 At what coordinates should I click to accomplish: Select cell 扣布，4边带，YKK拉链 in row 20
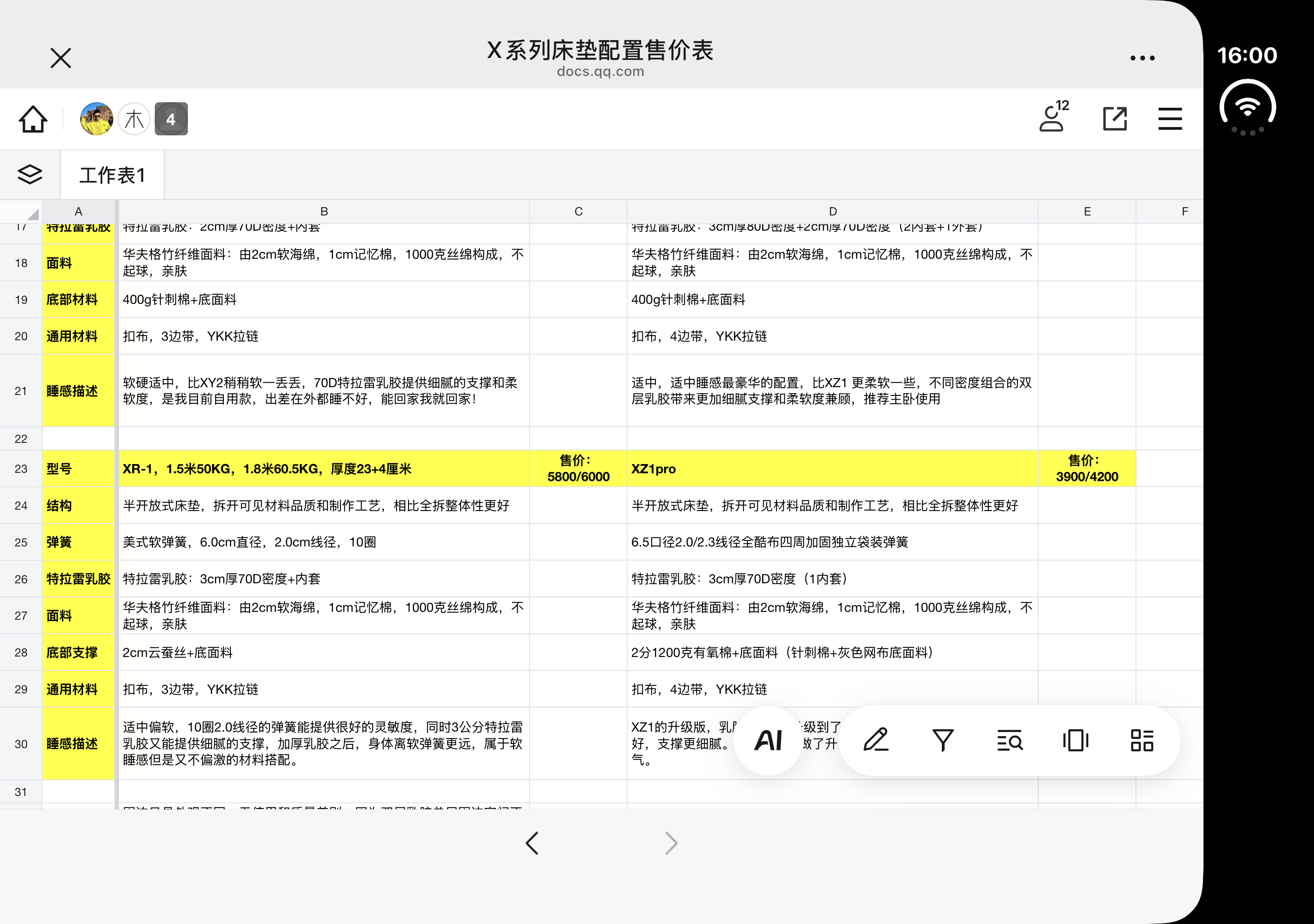833,336
